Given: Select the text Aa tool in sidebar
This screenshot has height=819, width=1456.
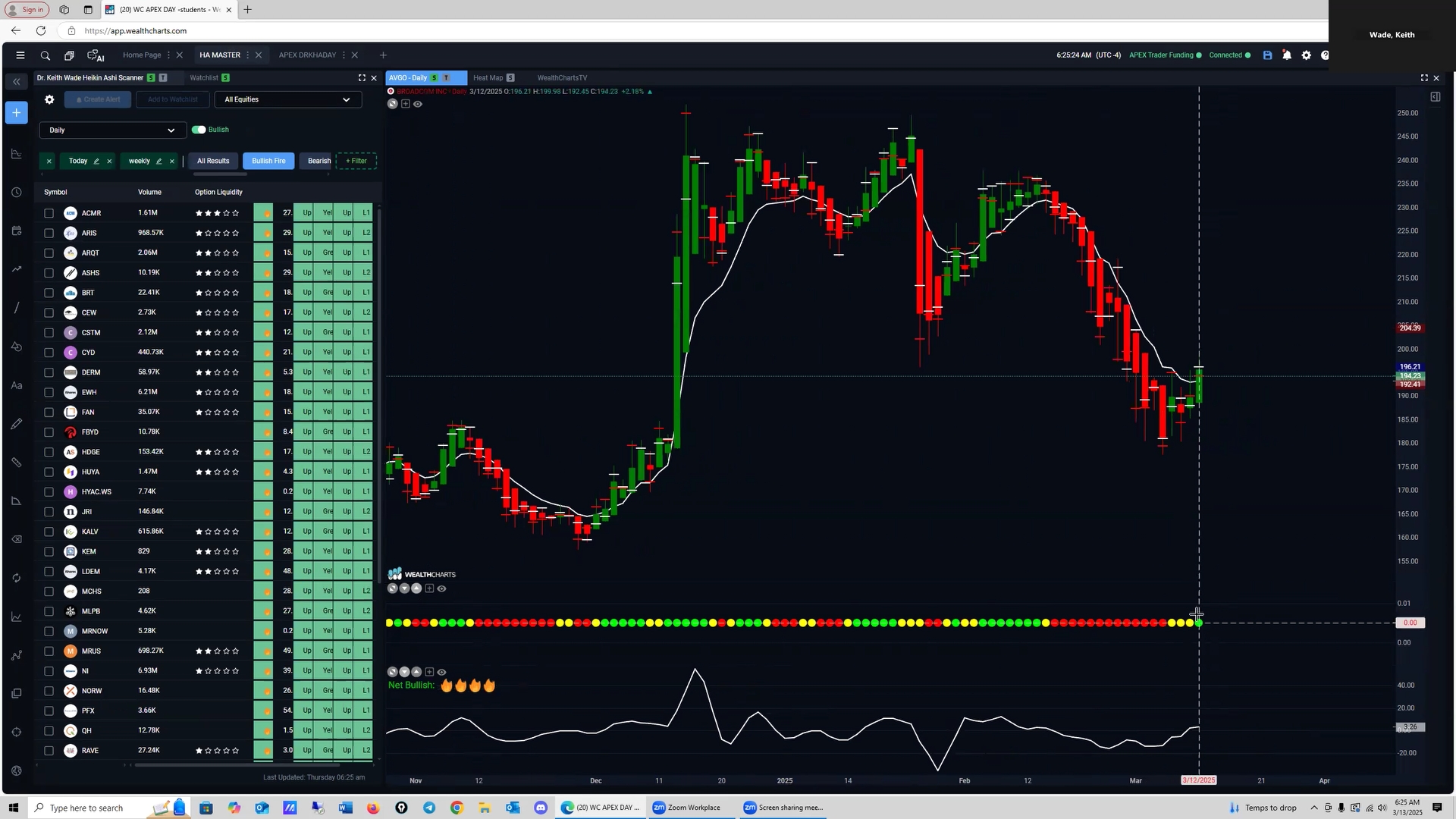Looking at the screenshot, I should (x=17, y=385).
